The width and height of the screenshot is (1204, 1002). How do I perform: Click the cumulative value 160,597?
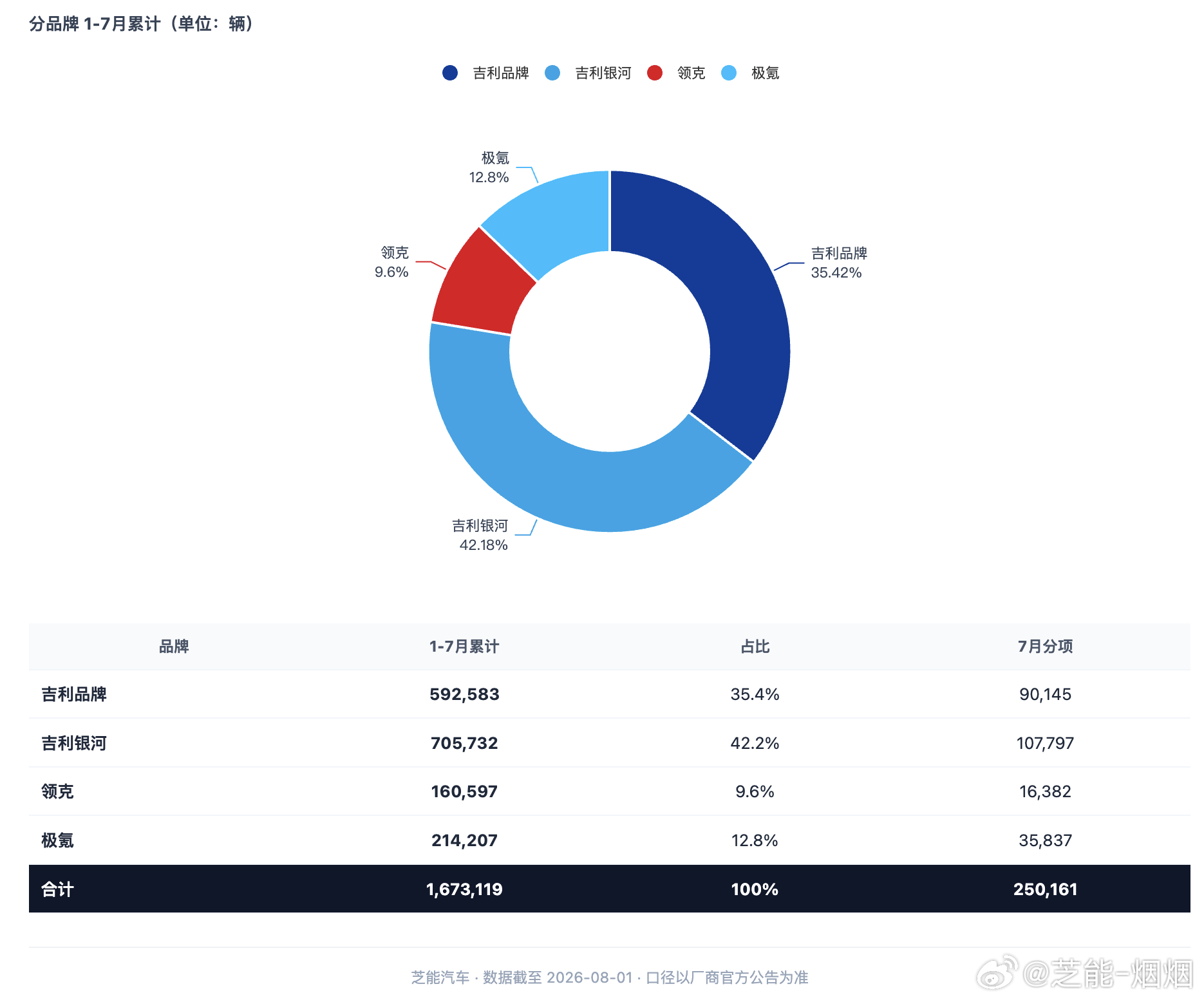point(464,791)
